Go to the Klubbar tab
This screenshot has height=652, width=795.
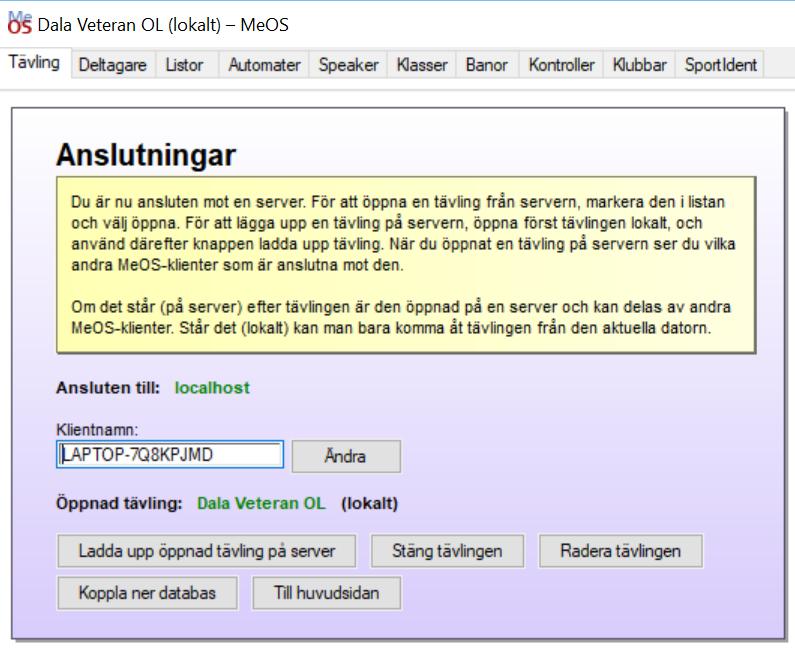[639, 65]
